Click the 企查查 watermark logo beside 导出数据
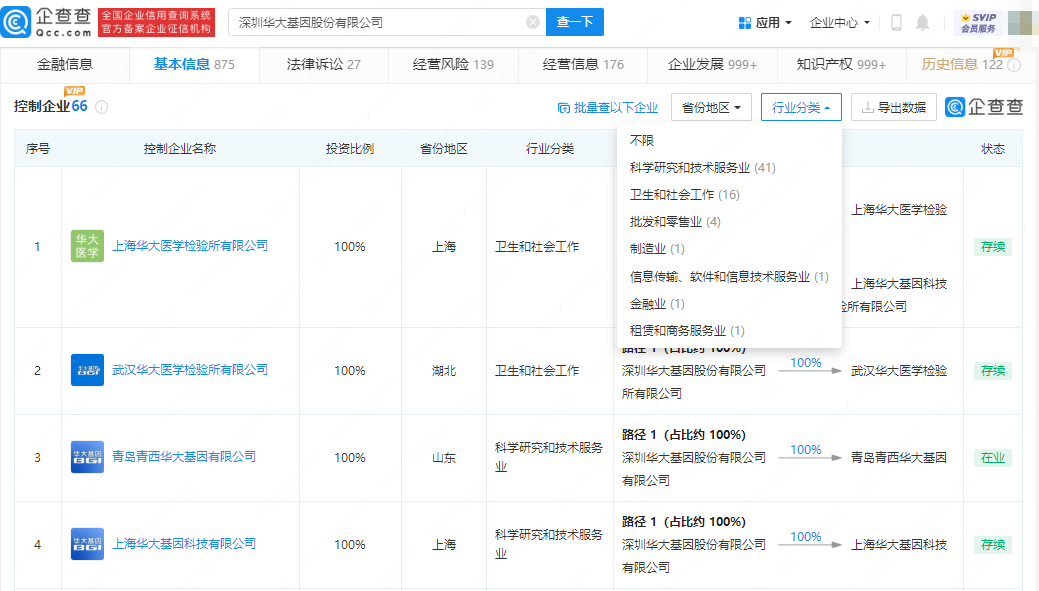This screenshot has width=1039, height=591. pyautogui.click(x=985, y=107)
